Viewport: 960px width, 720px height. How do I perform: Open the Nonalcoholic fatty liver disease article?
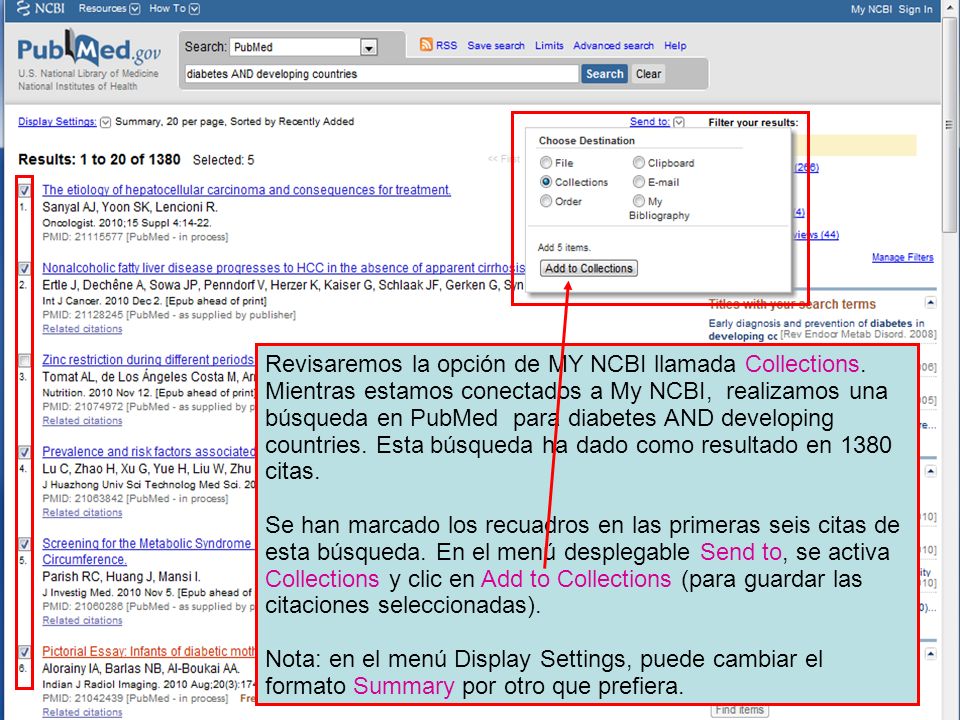(283, 268)
